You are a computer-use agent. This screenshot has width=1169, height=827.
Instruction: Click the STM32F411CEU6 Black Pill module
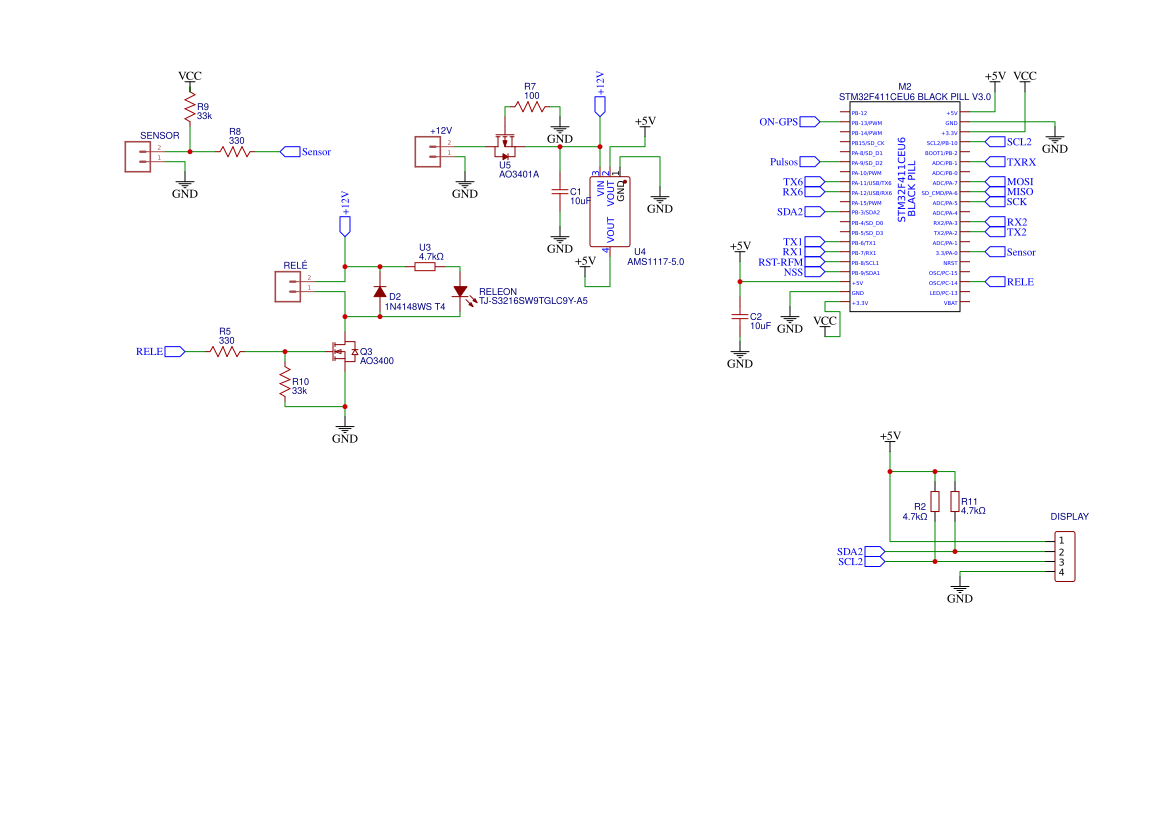point(904,207)
